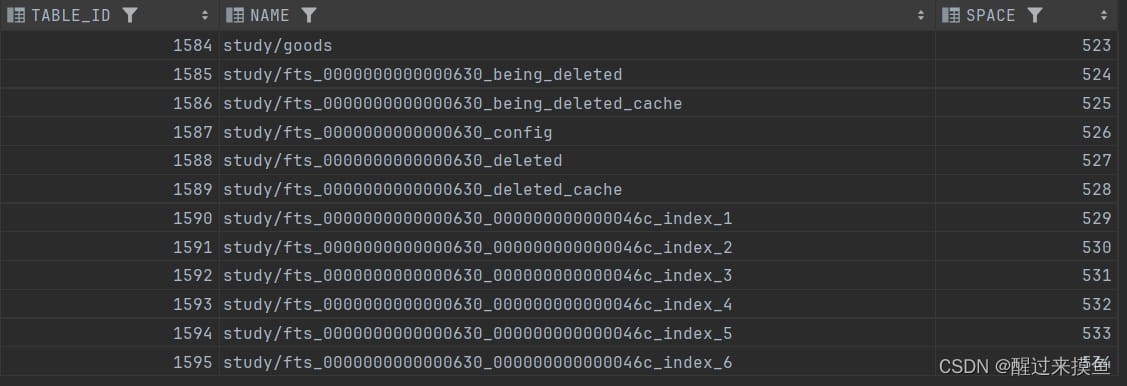This screenshot has height=386, width=1127.
Task: Select TABLE_ID cell 1585
Action: pyautogui.click(x=109, y=74)
